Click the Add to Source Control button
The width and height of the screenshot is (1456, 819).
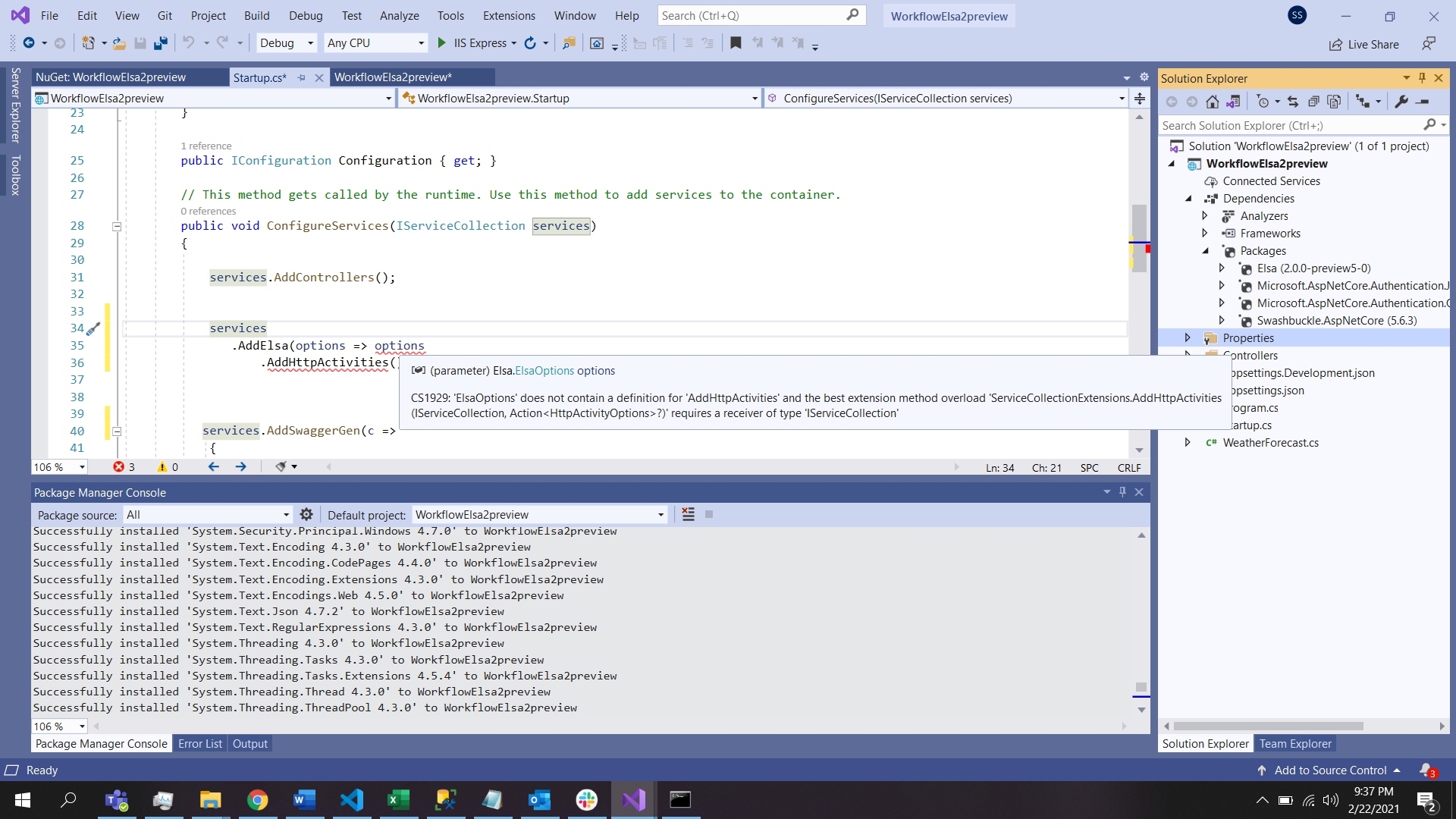pos(1329,770)
